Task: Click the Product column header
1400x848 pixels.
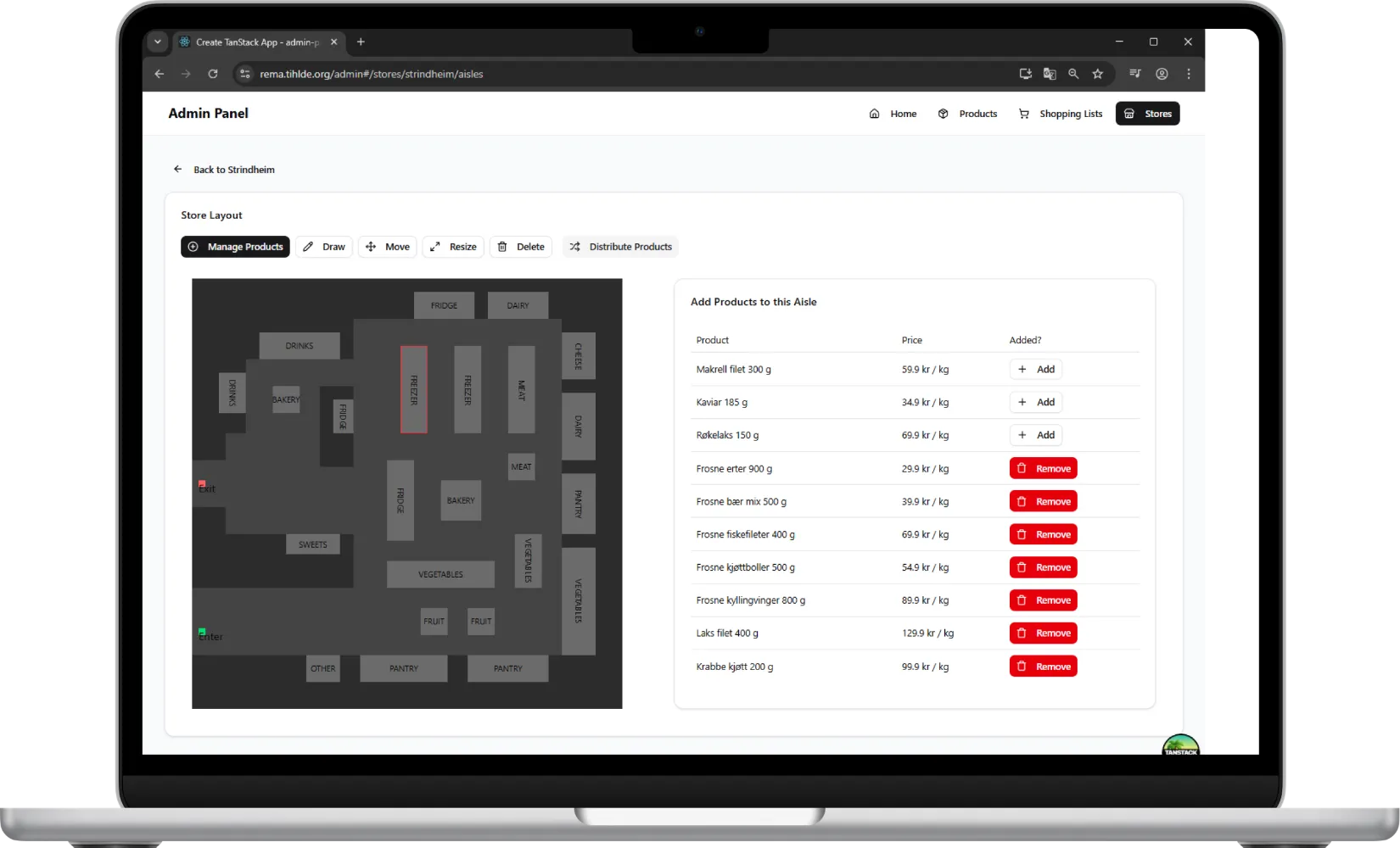Action: [x=713, y=340]
